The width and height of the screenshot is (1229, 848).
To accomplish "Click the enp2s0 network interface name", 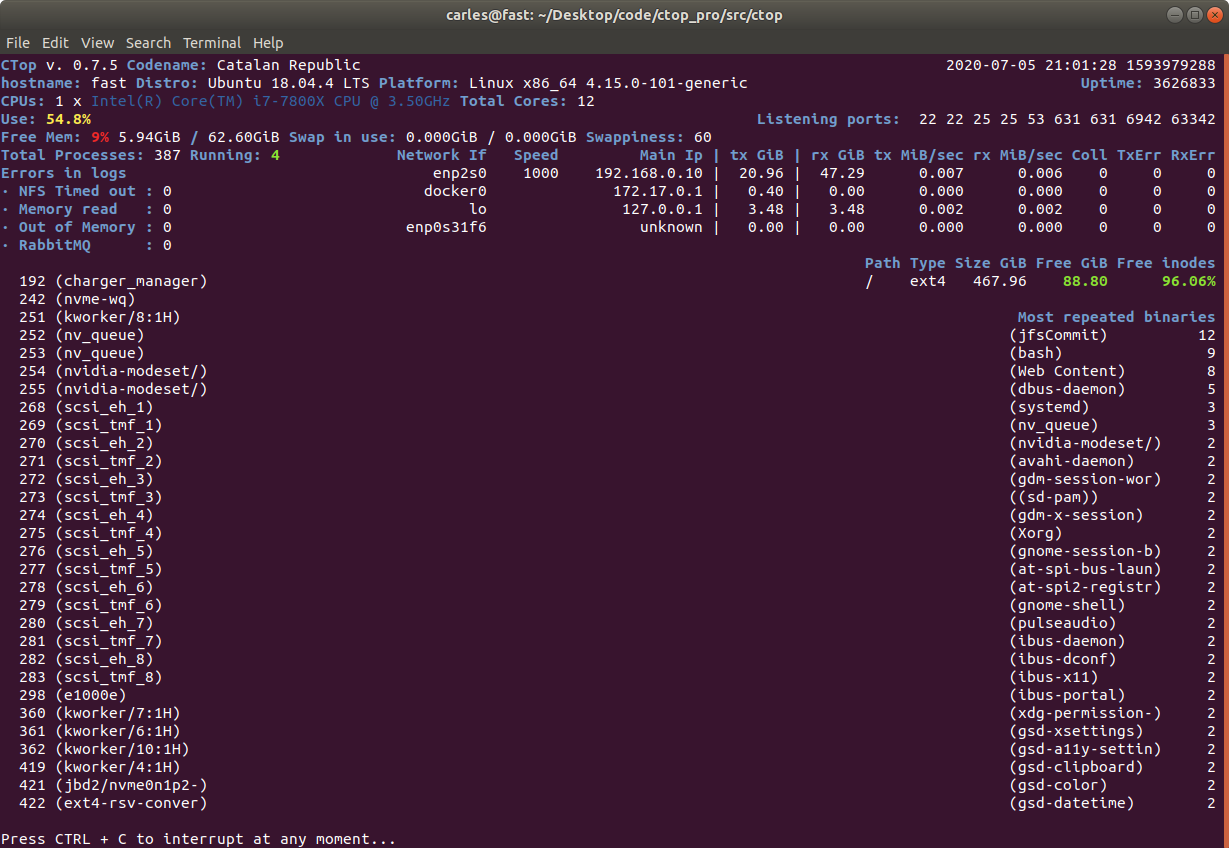I will coord(459,173).
